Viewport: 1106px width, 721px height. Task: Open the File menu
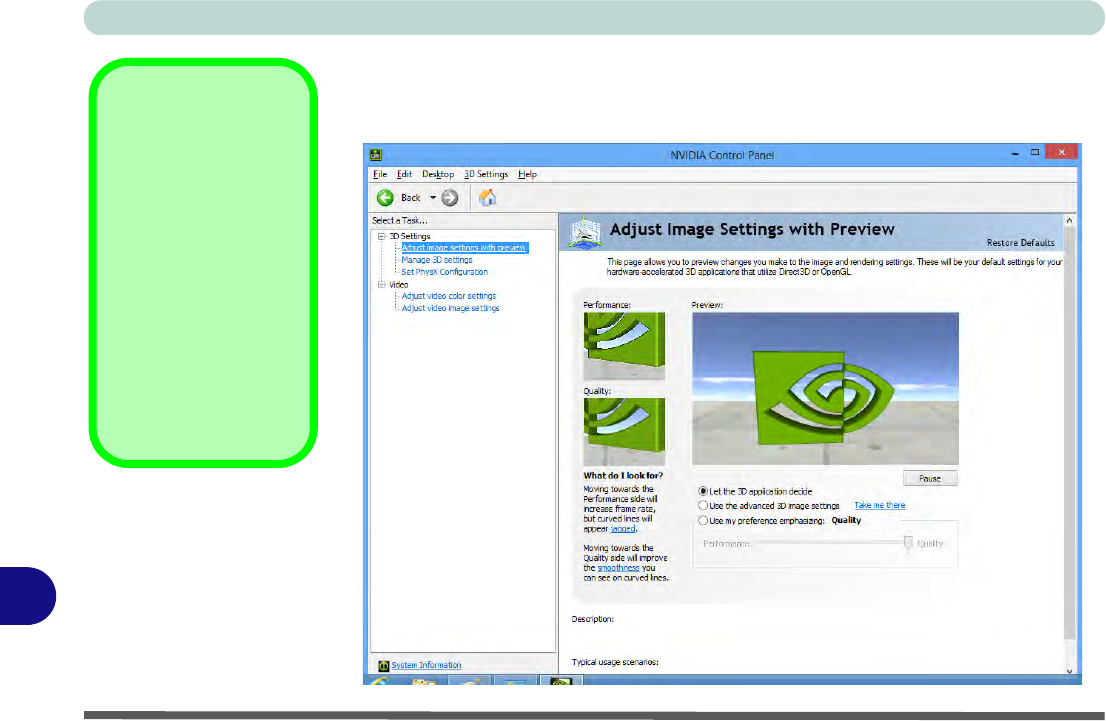pos(379,174)
